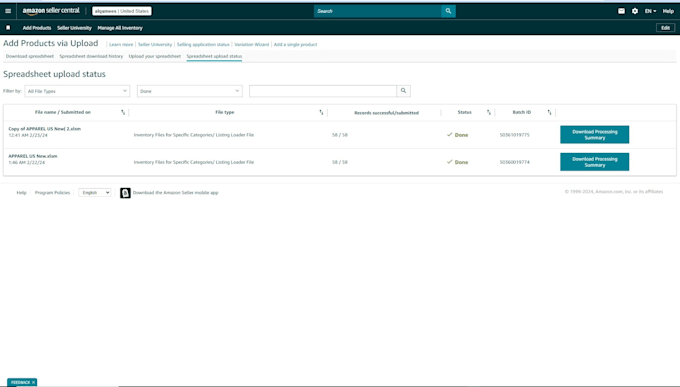
Task: Click the 1:46 AM 2/22/24 timestamp
Action: tap(26, 163)
